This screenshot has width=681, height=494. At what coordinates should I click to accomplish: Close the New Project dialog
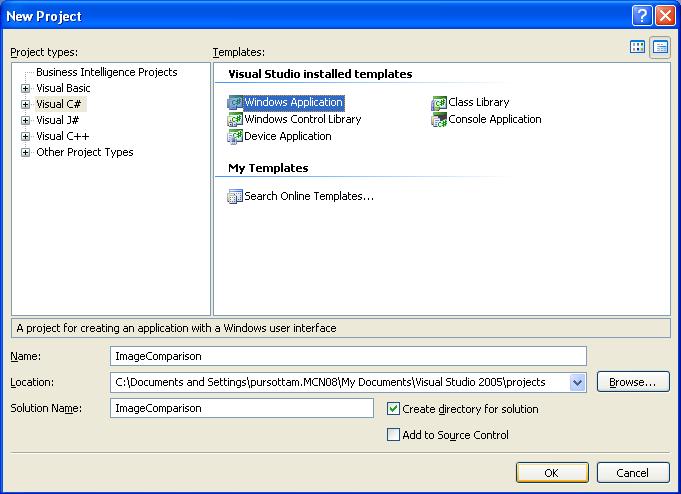point(665,16)
